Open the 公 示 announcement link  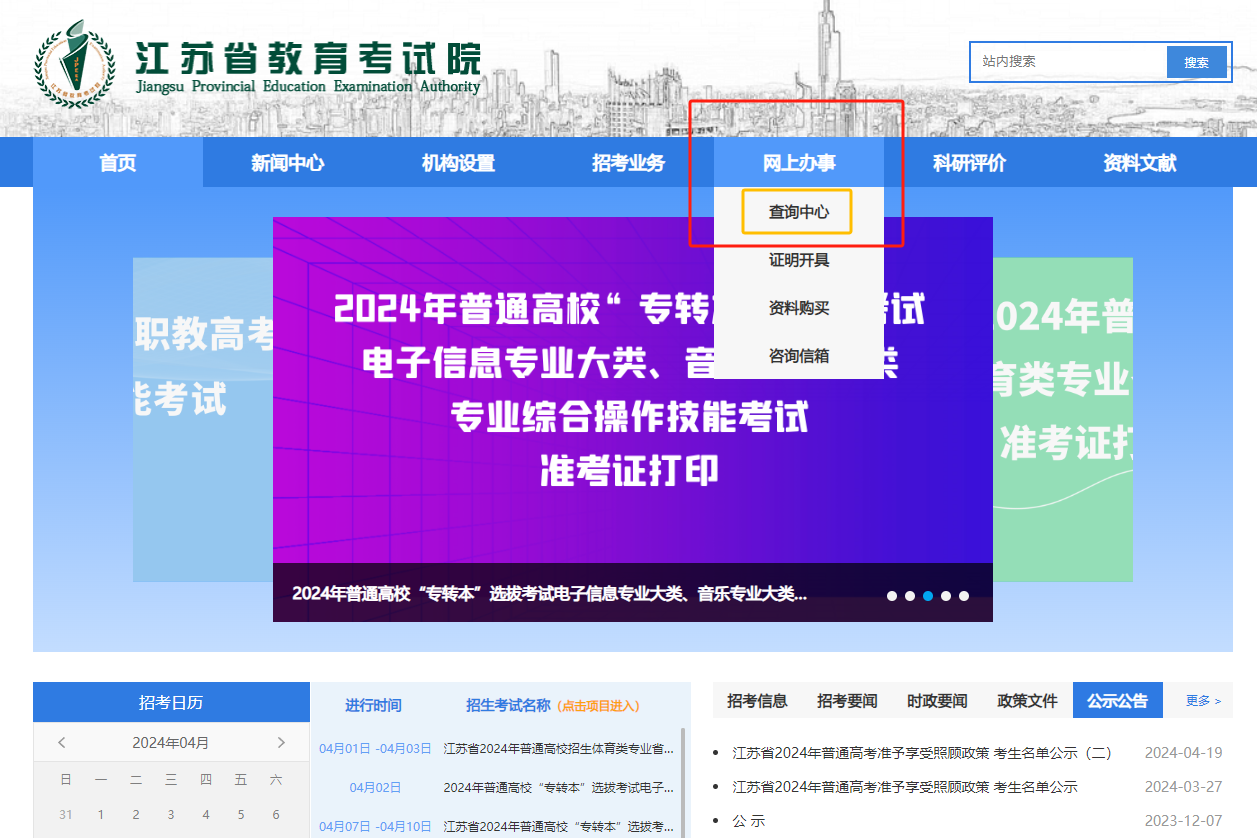tap(748, 821)
